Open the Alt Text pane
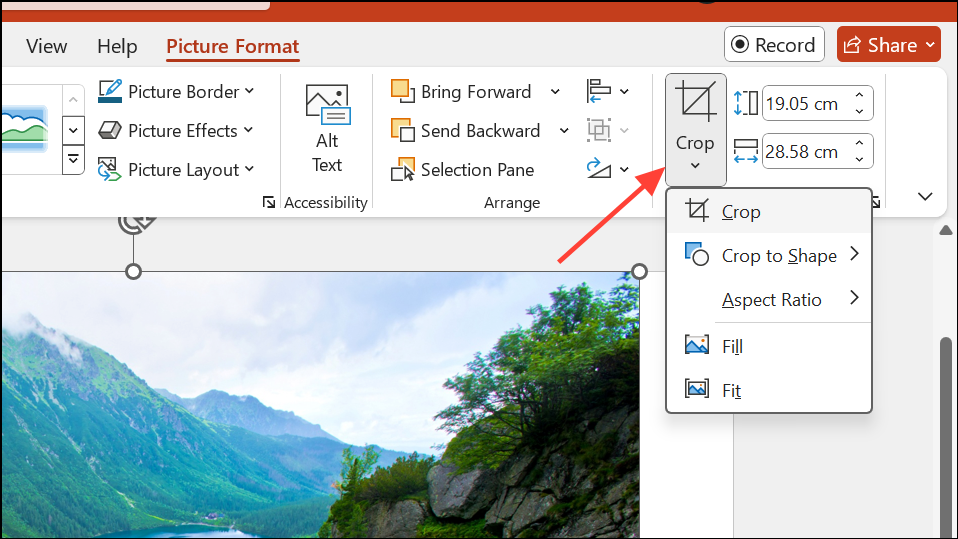 [327, 129]
